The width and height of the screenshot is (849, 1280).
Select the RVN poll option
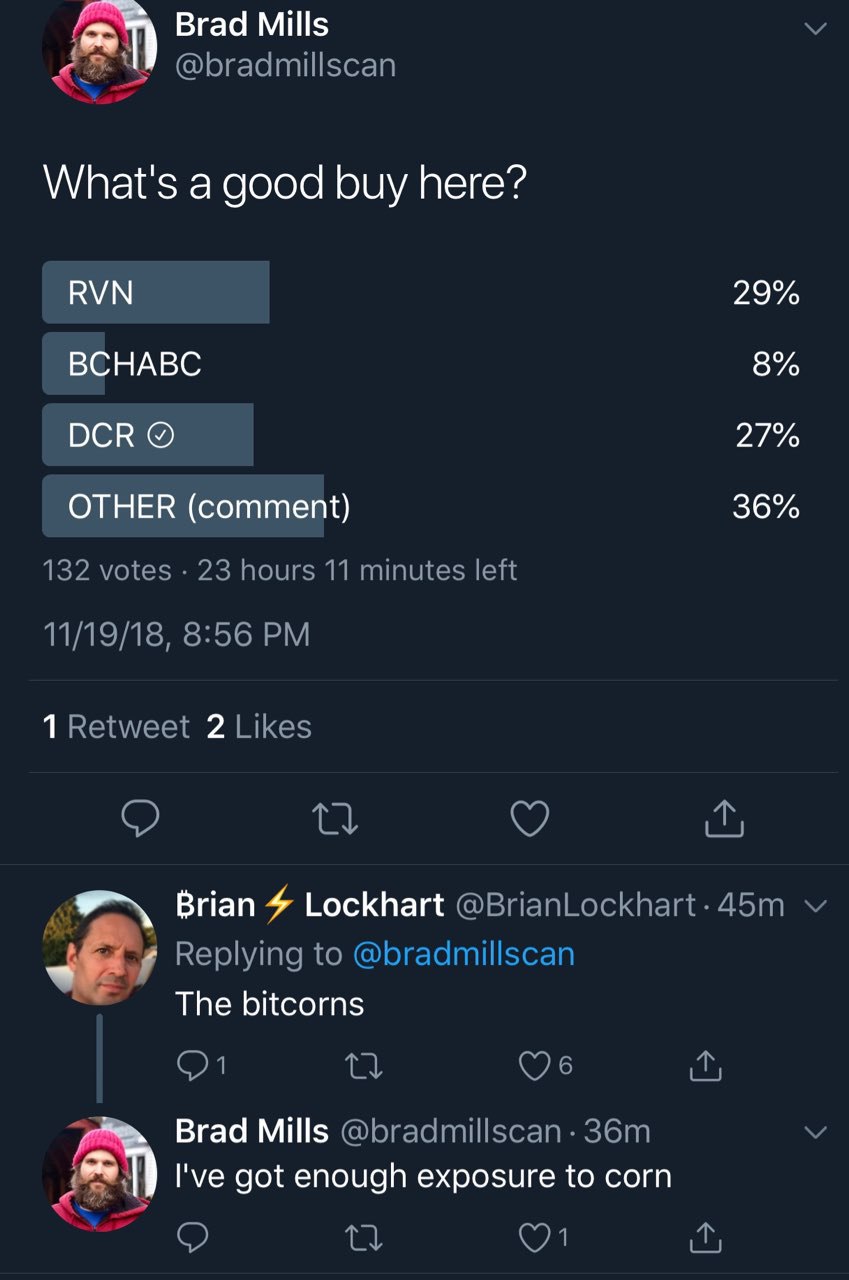point(421,292)
